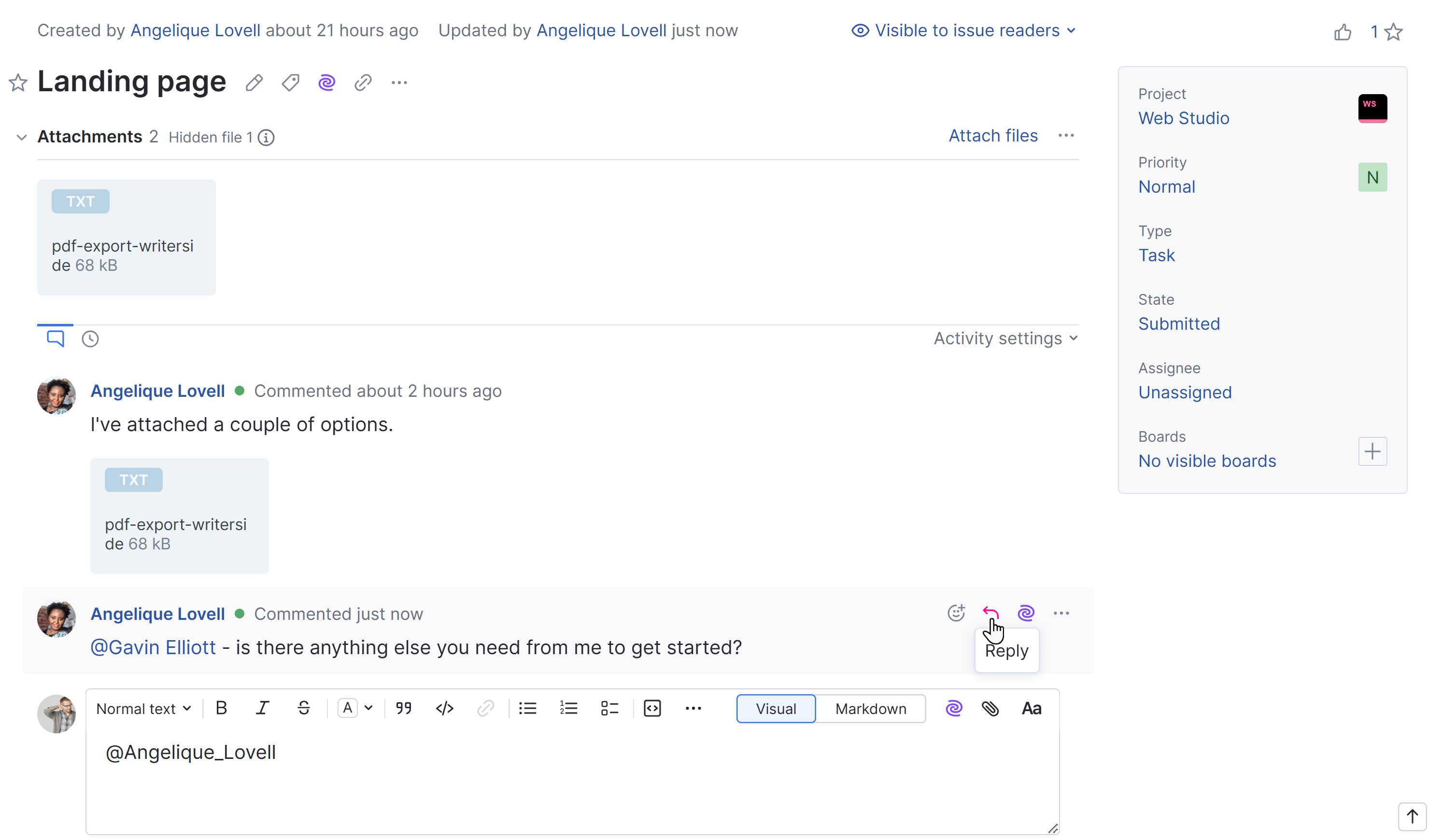This screenshot has height=840, width=1442.
Task: Toggle bold formatting in the comment editor
Action: (x=222, y=708)
